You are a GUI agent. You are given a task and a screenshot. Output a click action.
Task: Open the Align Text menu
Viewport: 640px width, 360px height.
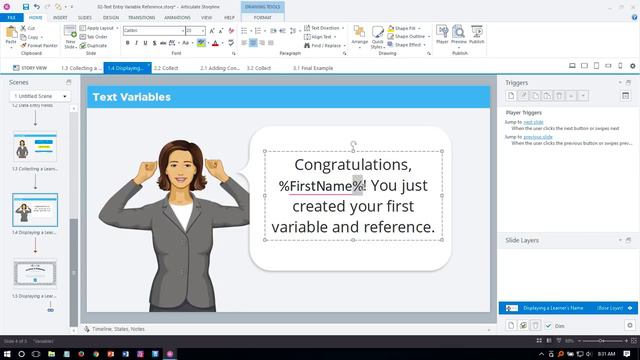tap(321, 37)
